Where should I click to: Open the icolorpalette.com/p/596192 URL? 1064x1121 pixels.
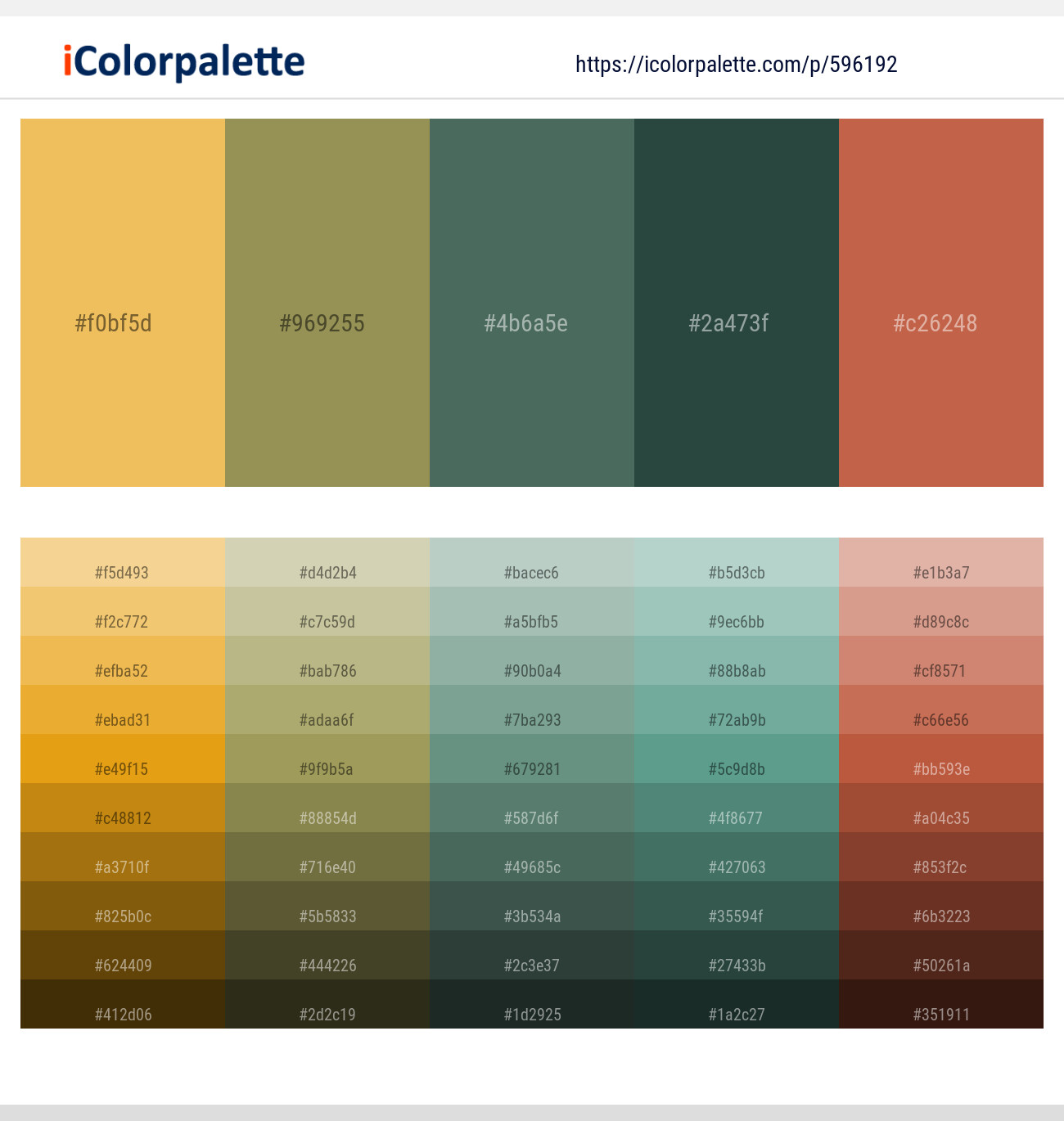click(737, 65)
